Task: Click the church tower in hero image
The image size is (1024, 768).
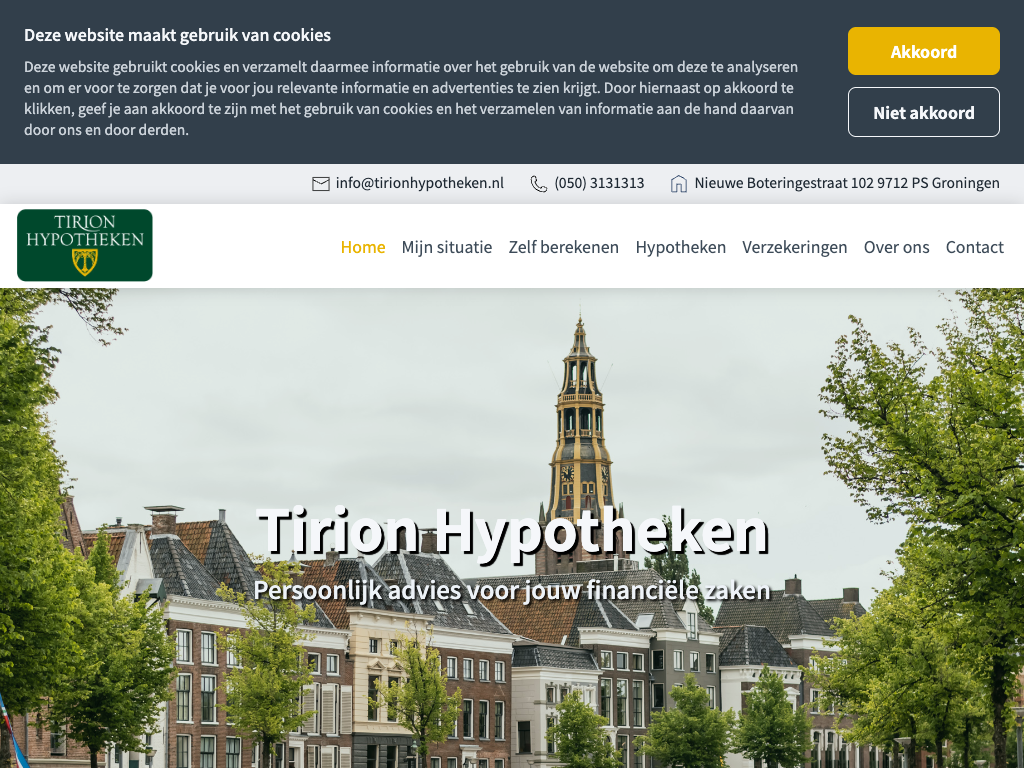Action: point(580,420)
